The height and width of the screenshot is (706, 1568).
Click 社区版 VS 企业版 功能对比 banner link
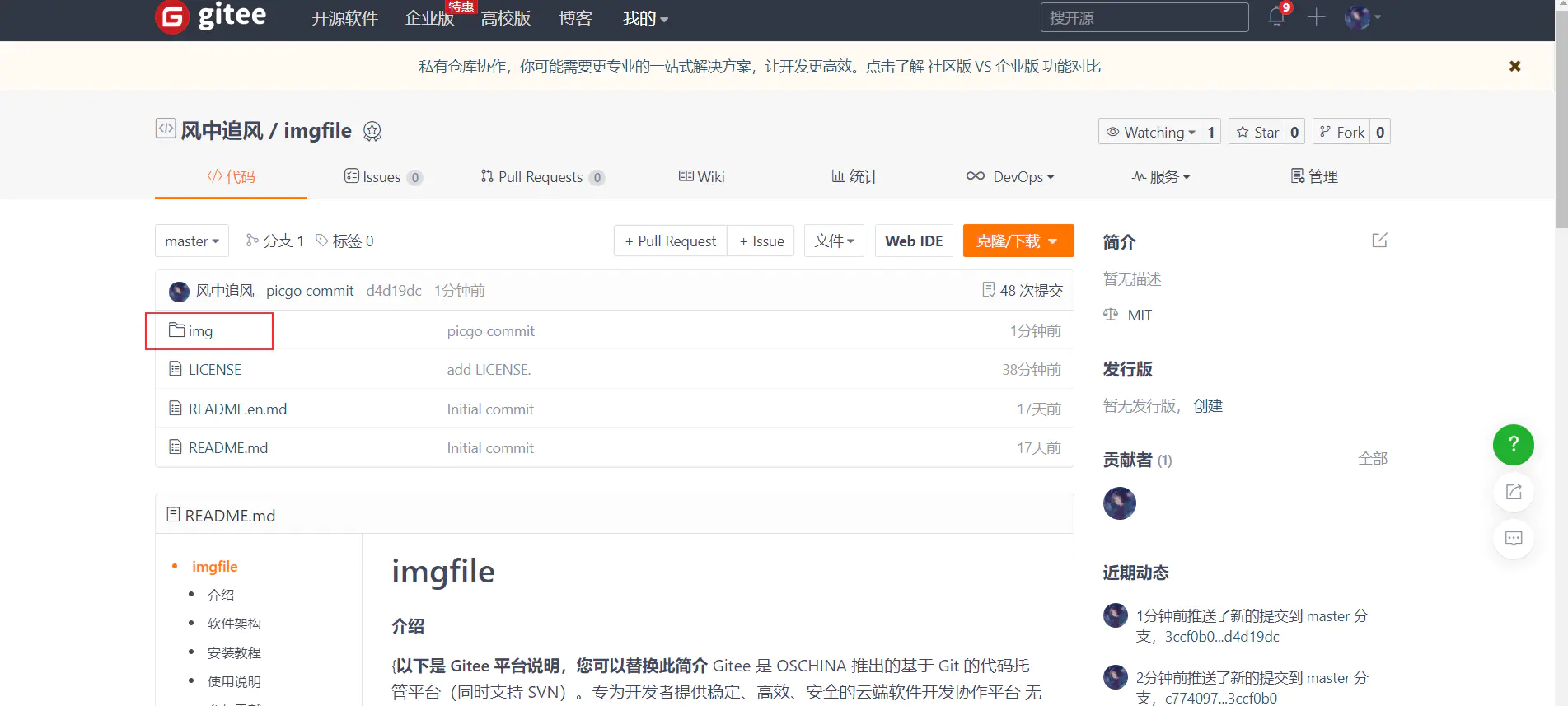pos(1014,66)
